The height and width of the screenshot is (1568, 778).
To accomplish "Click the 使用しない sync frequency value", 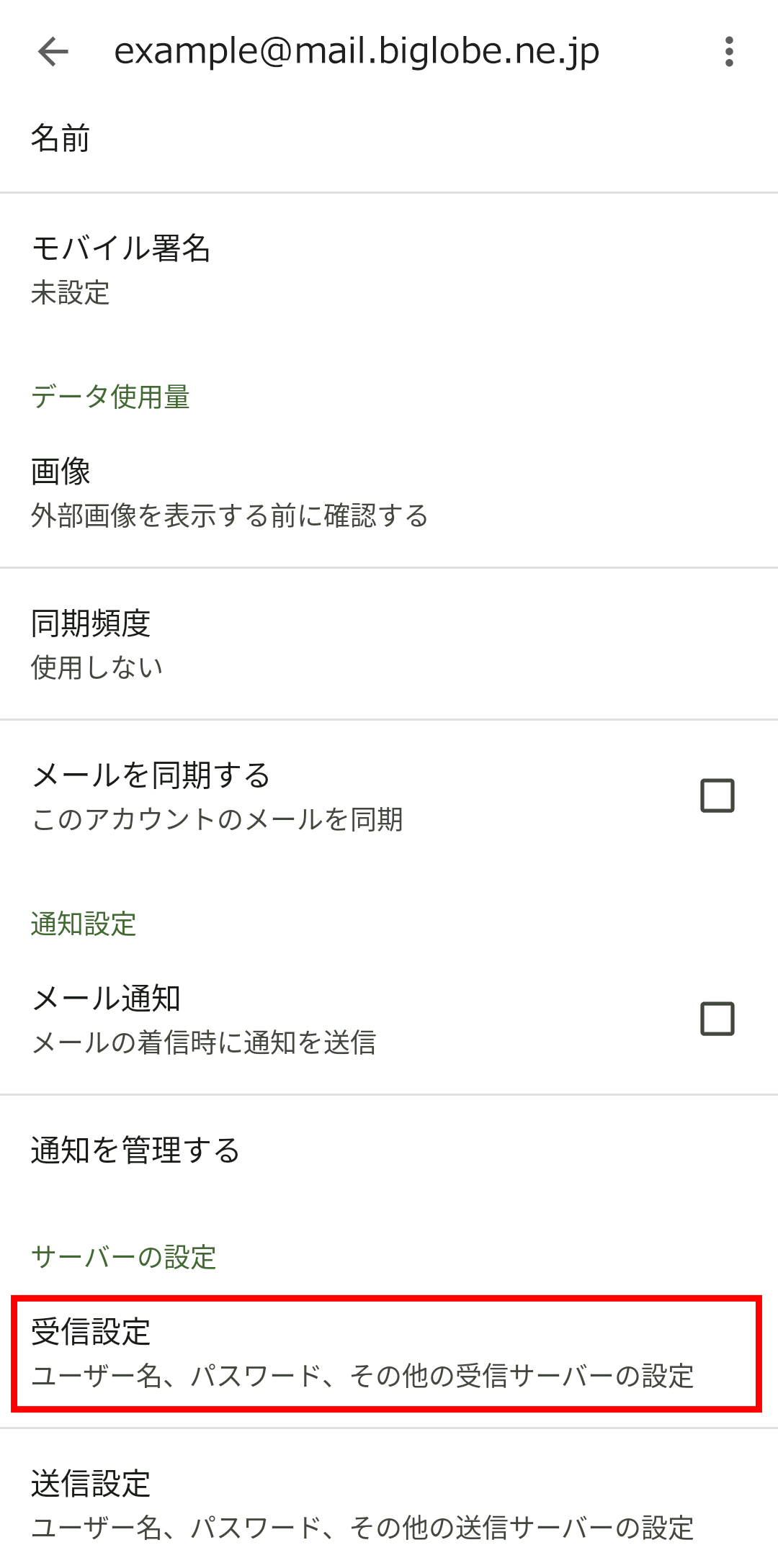I will tap(97, 668).
